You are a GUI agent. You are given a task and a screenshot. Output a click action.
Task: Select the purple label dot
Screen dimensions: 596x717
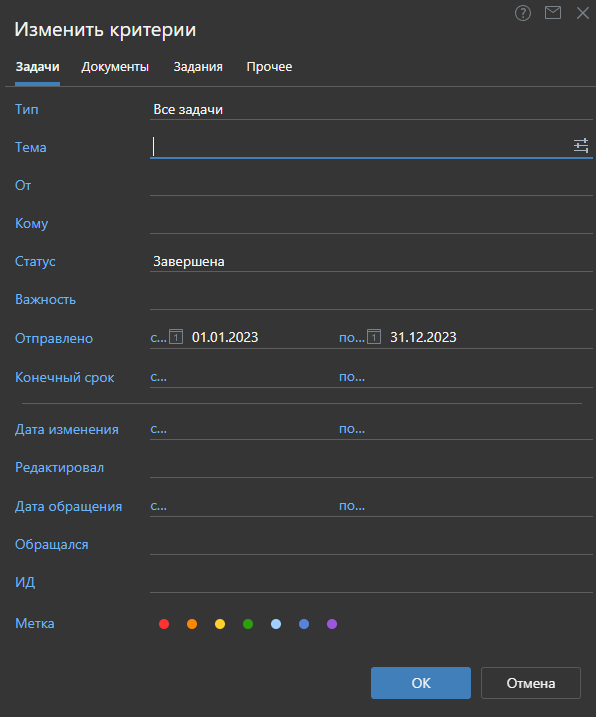(x=332, y=624)
